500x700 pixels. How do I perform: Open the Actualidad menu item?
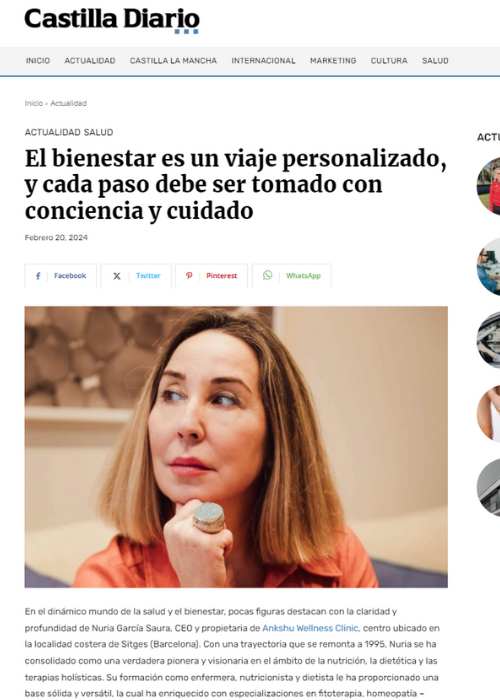(x=90, y=61)
